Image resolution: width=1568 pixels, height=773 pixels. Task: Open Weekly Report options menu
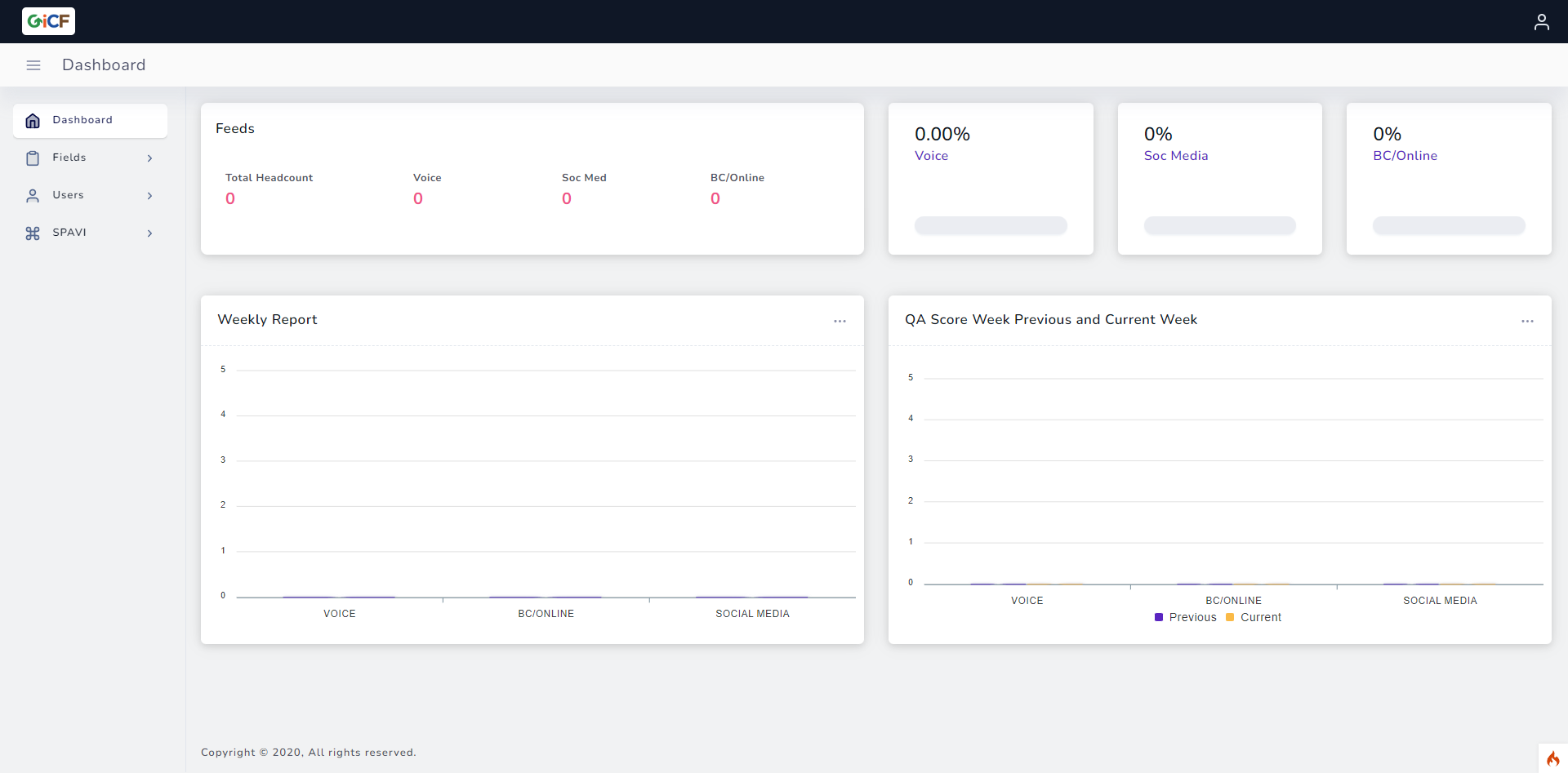[x=840, y=321]
